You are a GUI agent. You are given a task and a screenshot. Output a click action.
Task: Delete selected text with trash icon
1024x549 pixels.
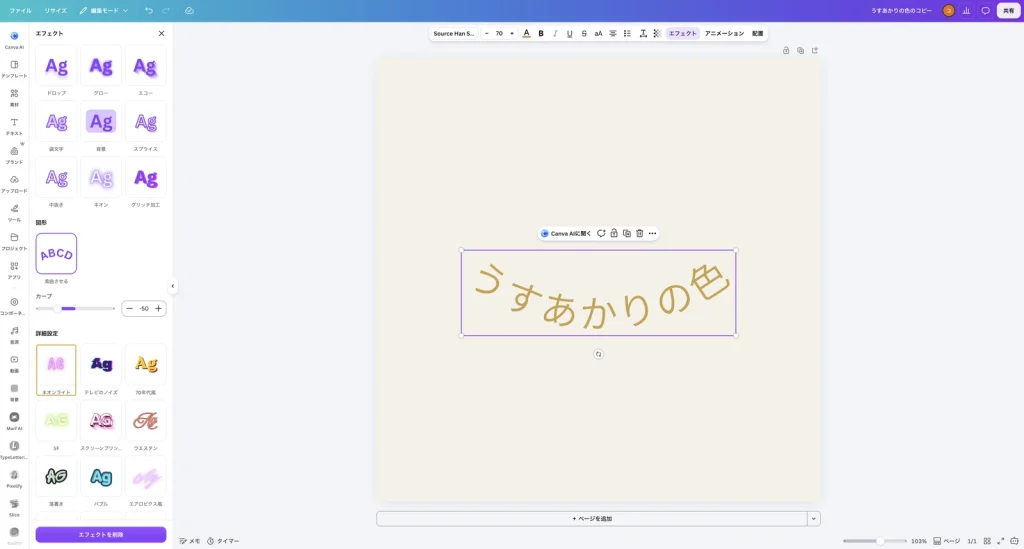coord(639,234)
